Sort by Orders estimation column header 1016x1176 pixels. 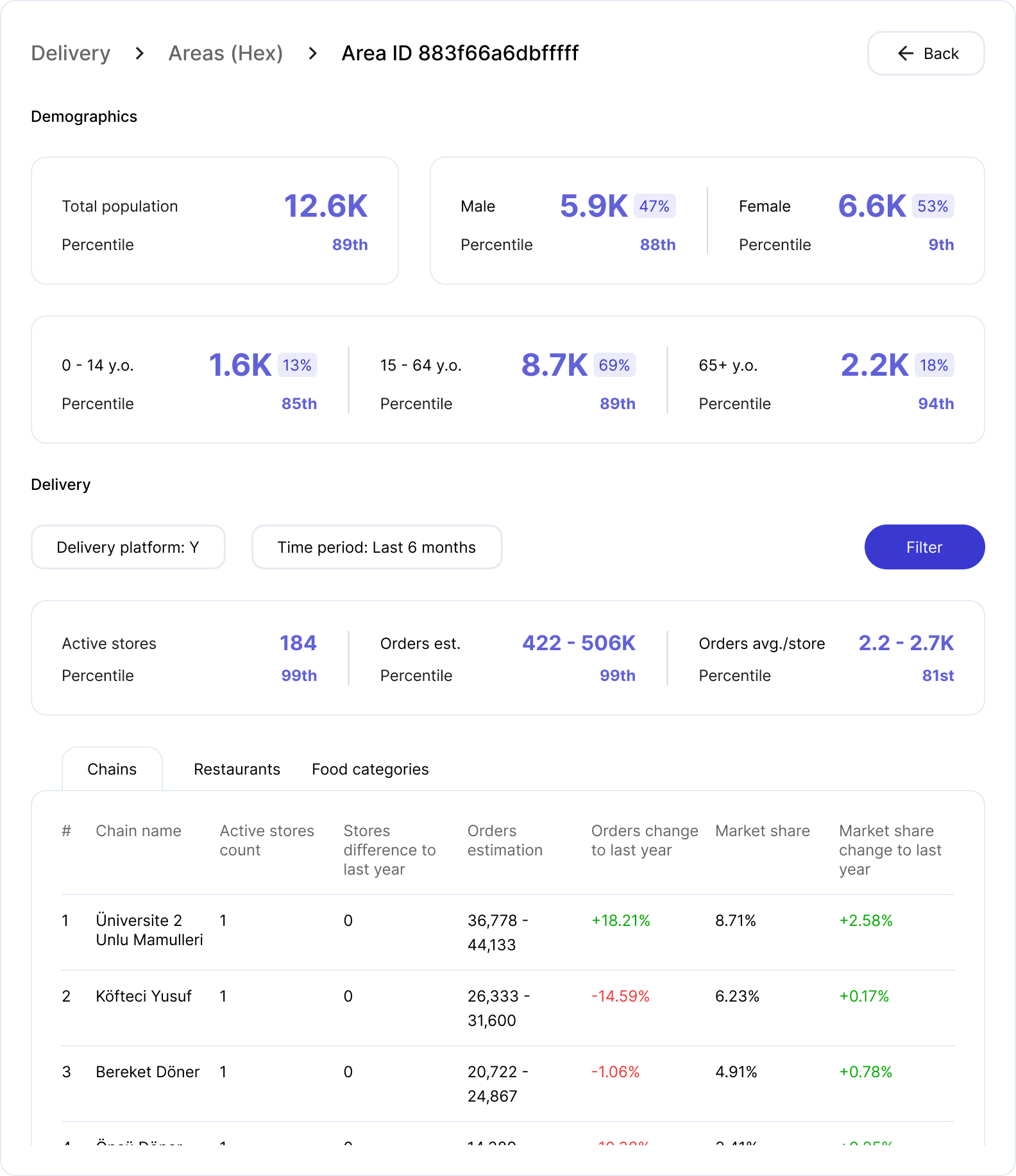[505, 840]
